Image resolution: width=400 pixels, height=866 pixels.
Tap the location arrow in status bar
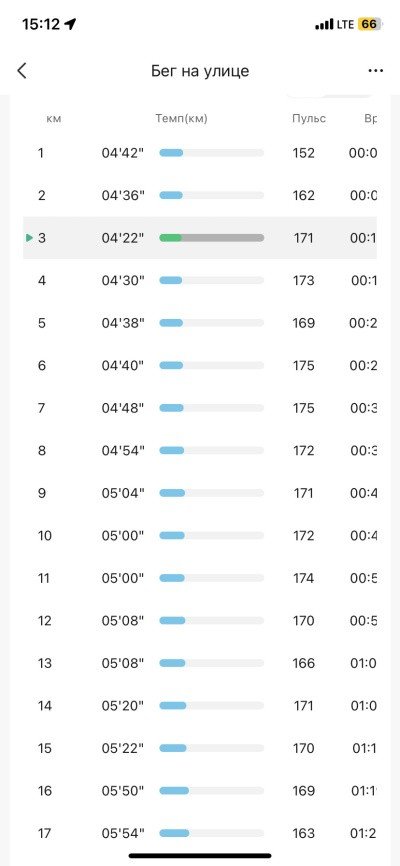point(70,24)
